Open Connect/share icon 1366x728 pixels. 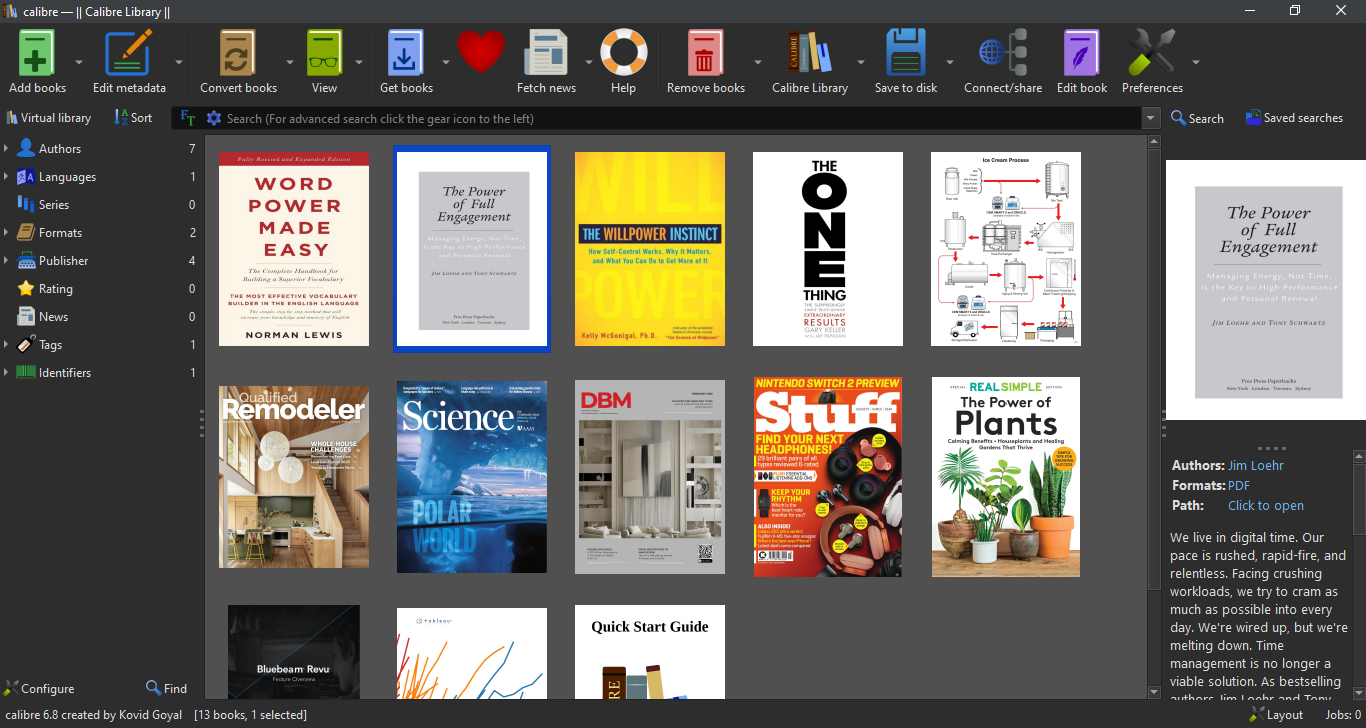coord(1003,51)
